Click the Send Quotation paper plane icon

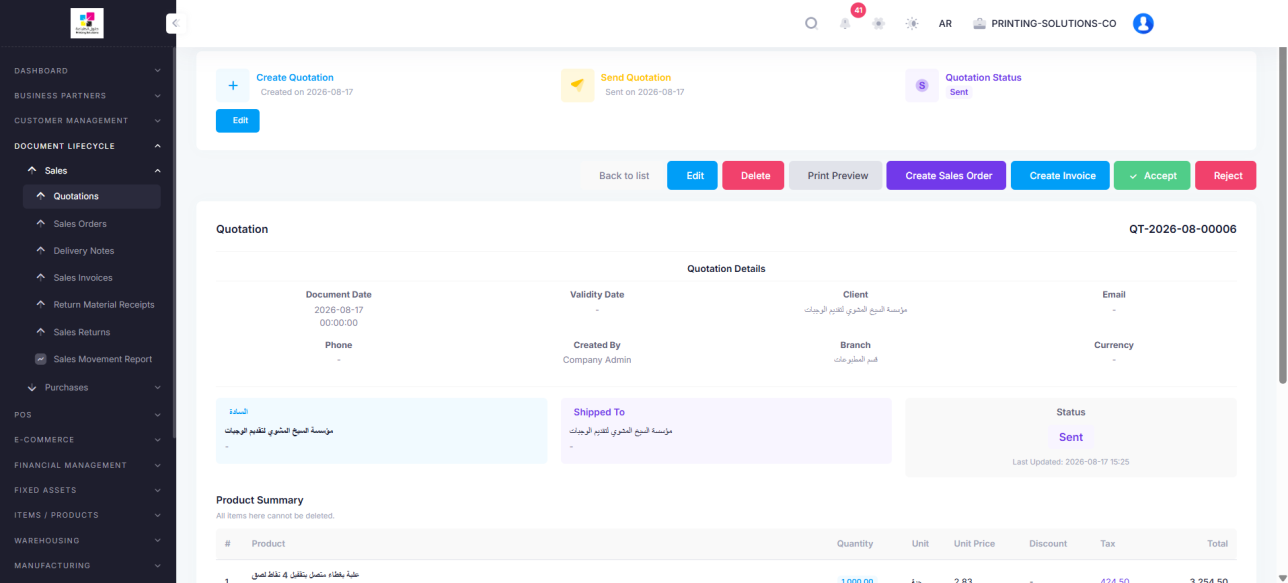tap(577, 85)
